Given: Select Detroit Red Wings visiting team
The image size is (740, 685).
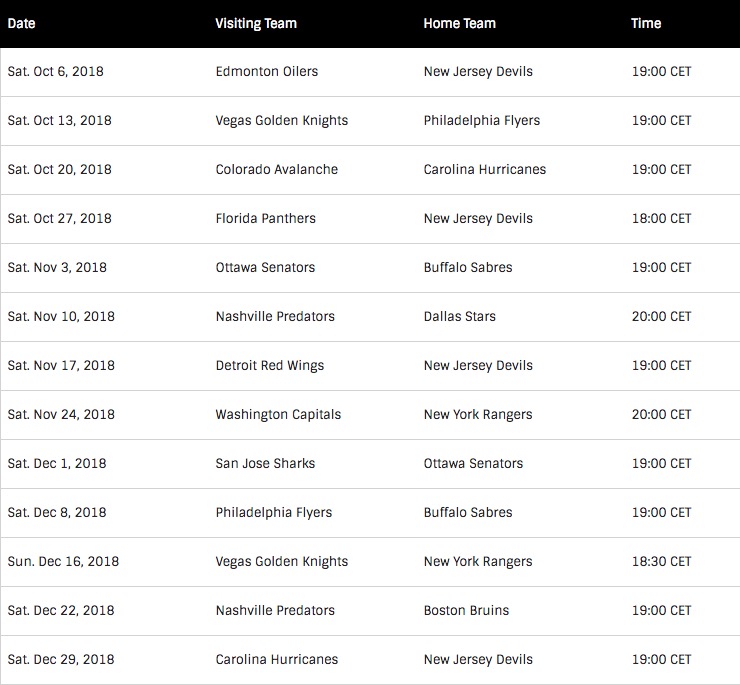Looking at the screenshot, I should 269,365.
